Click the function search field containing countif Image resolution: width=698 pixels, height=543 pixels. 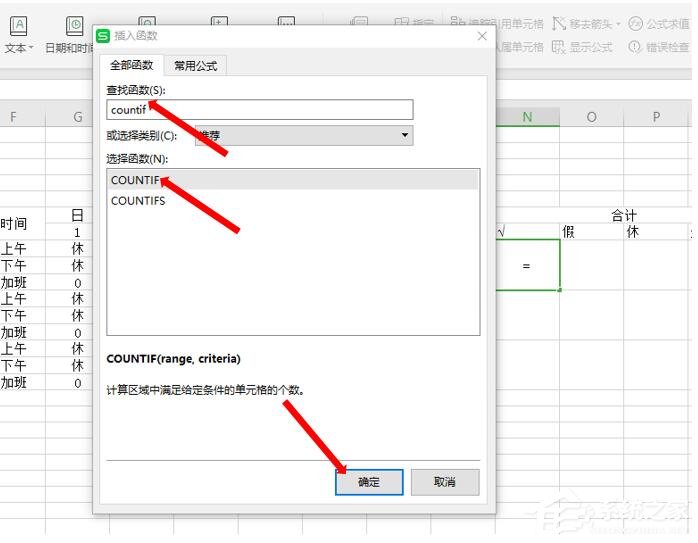coord(260,109)
